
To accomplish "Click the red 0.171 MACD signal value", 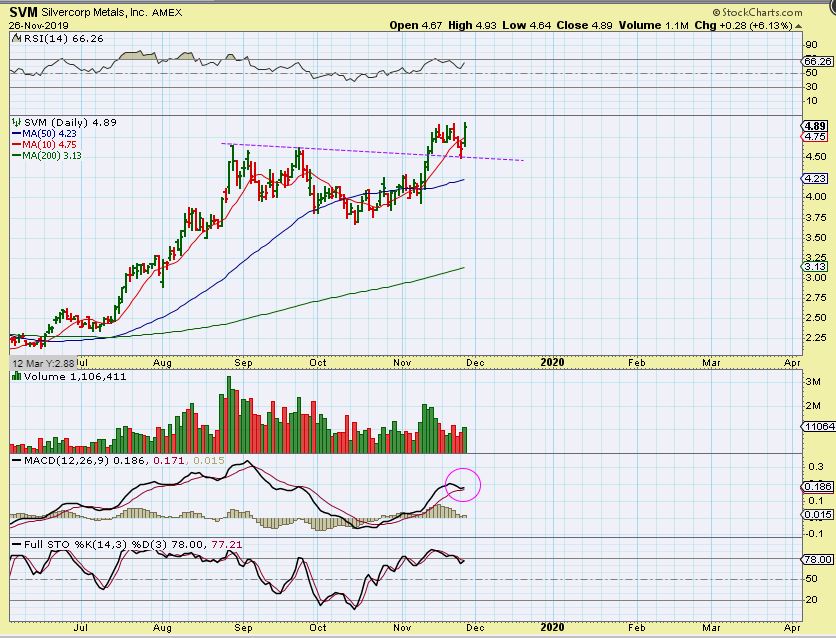I will click(168, 460).
